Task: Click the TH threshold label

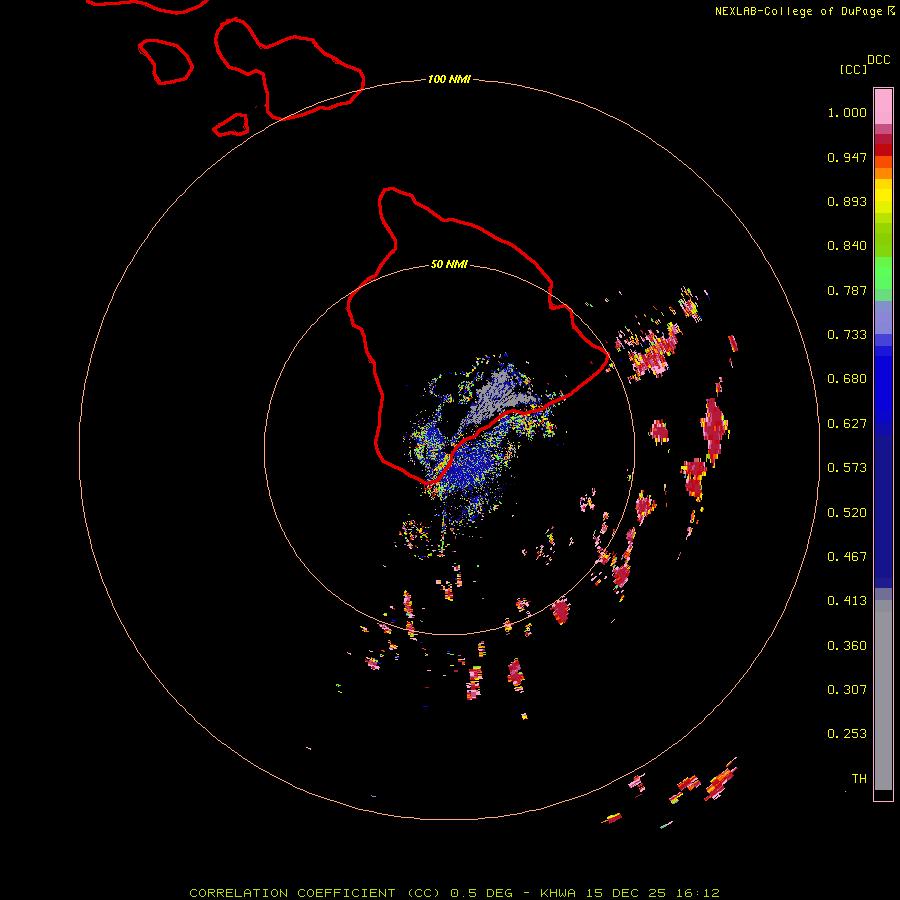Action: [859, 779]
